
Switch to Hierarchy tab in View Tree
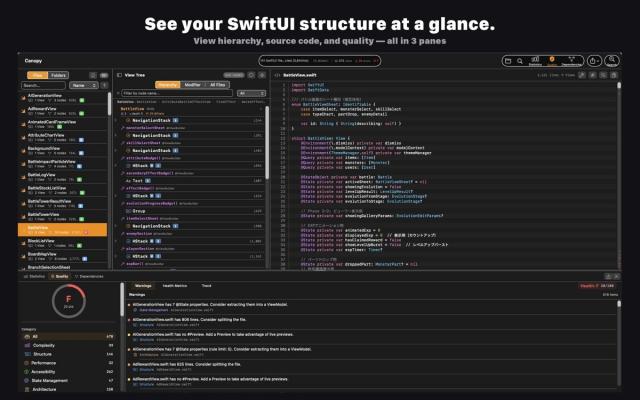click(x=167, y=85)
